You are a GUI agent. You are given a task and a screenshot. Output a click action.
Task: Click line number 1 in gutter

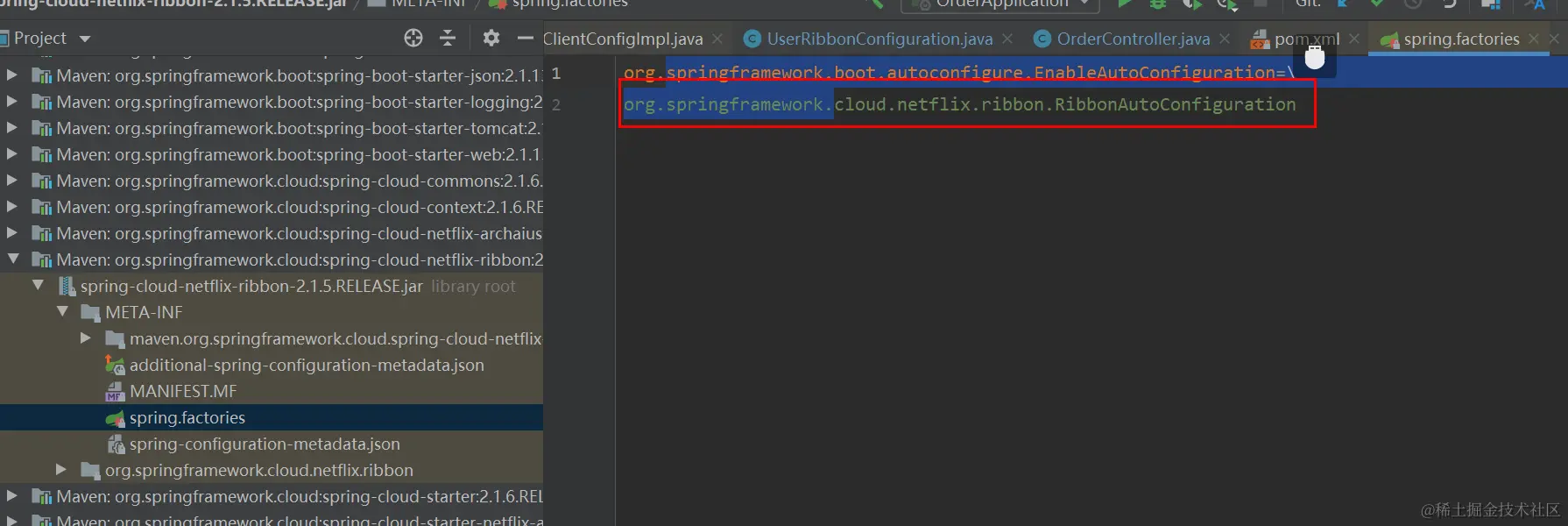pyautogui.click(x=555, y=73)
